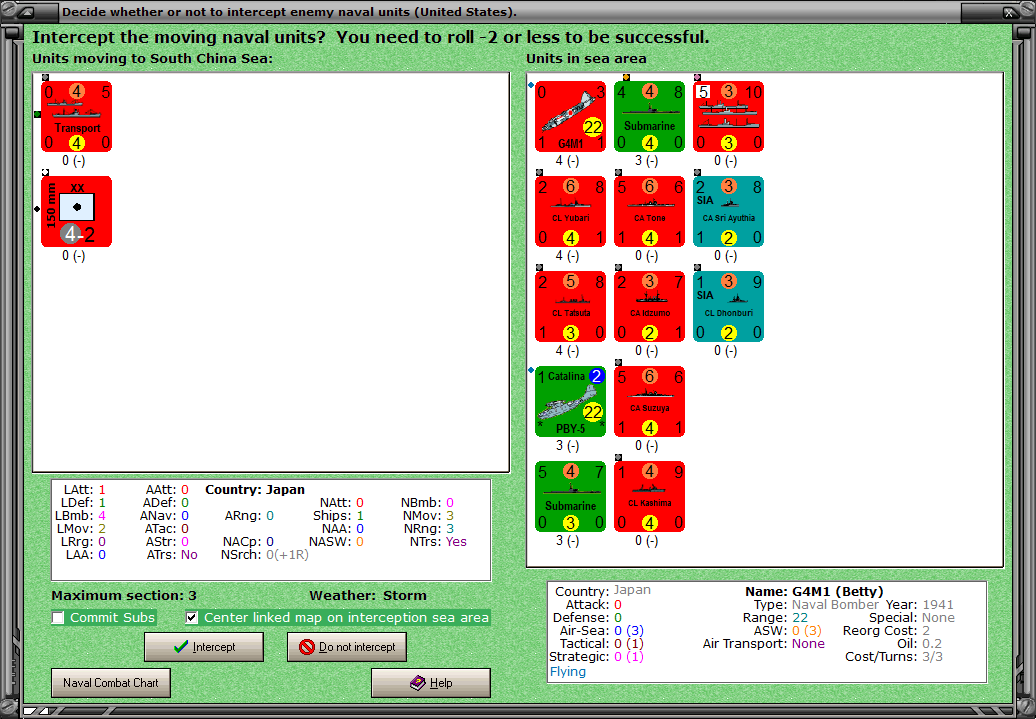This screenshot has height=719, width=1036.
Task: Choose the CA Tone cruiser counter
Action: coord(649,211)
